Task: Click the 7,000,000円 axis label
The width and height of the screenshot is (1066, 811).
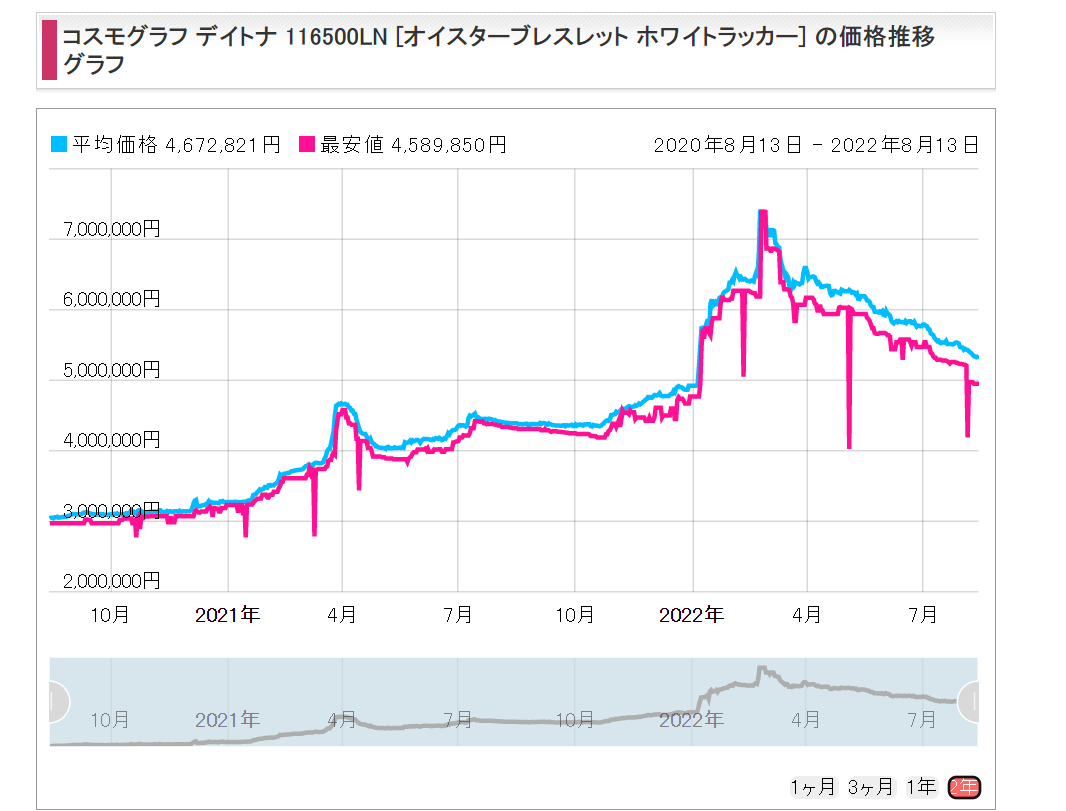Action: [x=111, y=229]
